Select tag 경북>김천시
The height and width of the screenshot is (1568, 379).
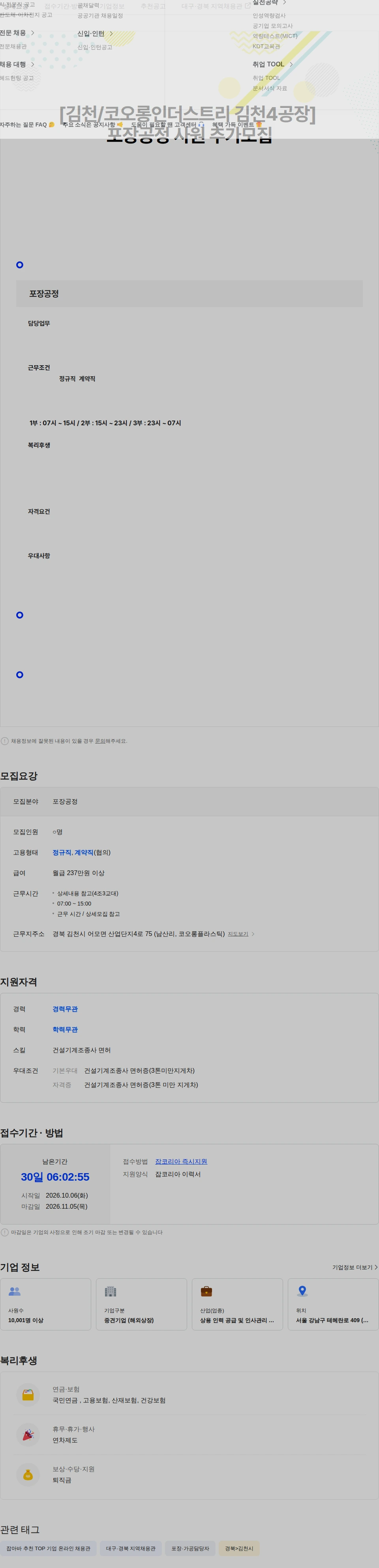coord(239,1548)
